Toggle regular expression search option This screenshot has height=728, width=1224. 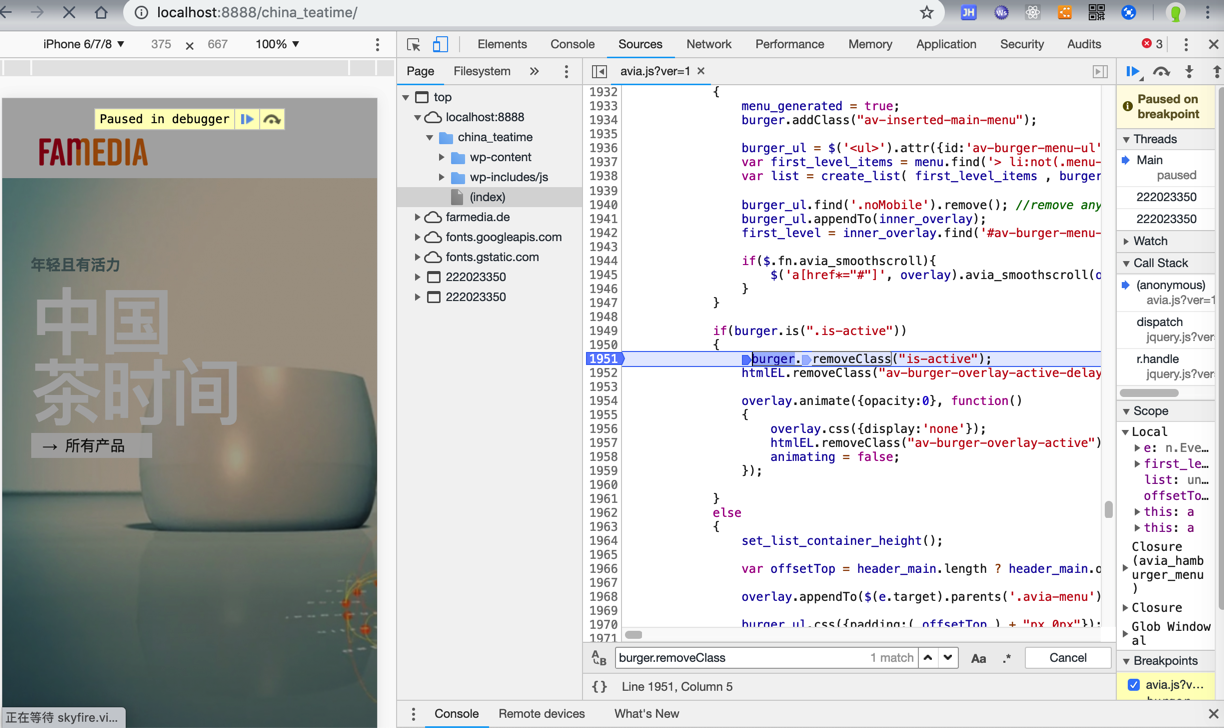1006,658
